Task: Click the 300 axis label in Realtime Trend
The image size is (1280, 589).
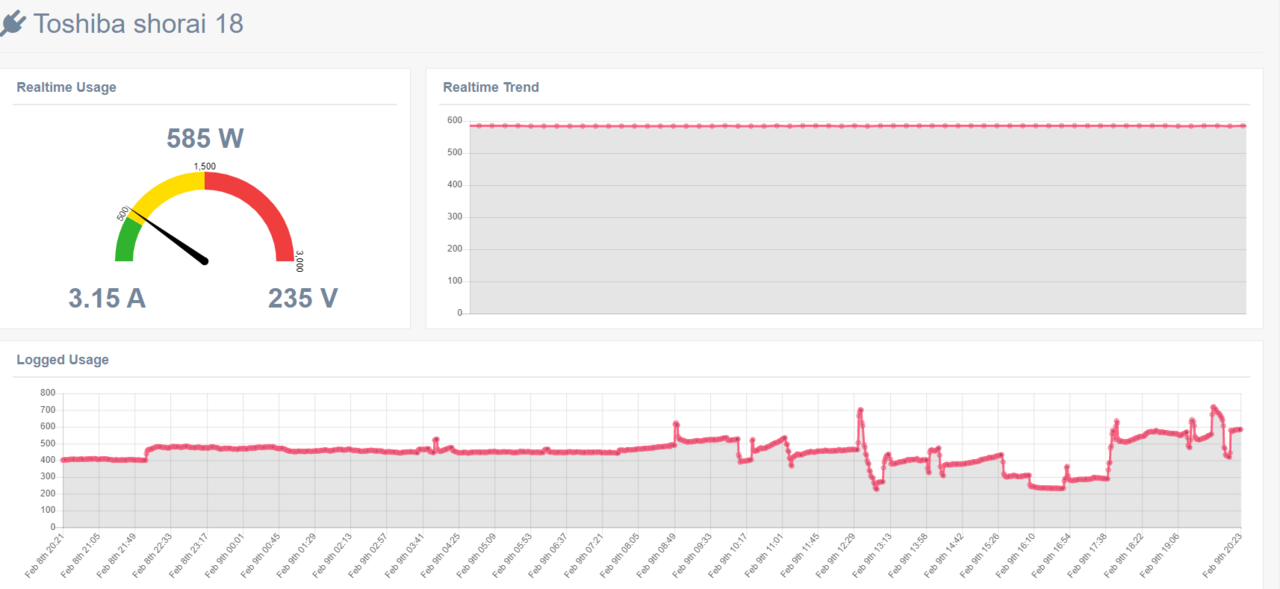Action: tap(454, 217)
